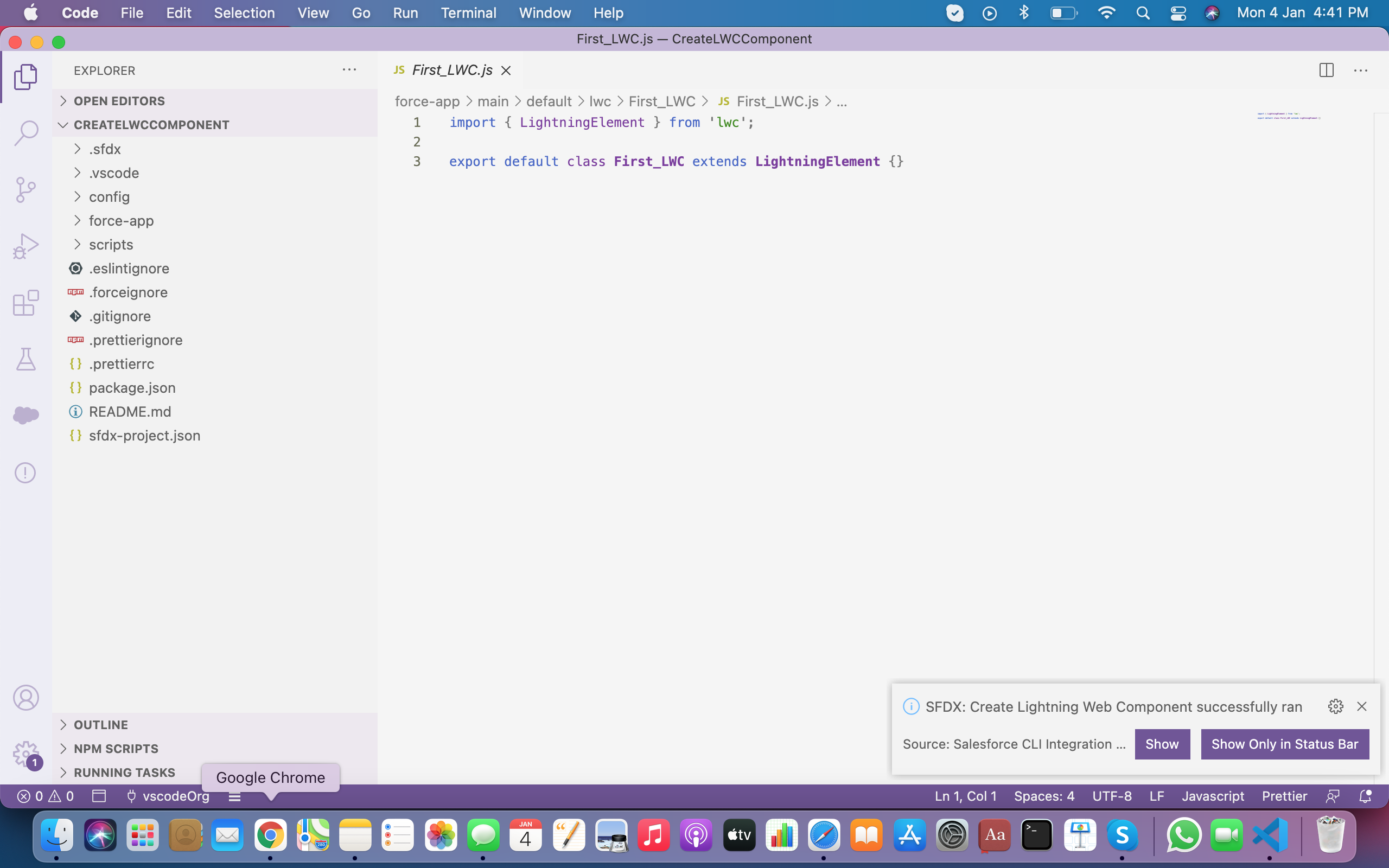This screenshot has width=1389, height=868.
Task: Collapse the CREATELWCCOMPONENT section
Action: click(x=151, y=125)
